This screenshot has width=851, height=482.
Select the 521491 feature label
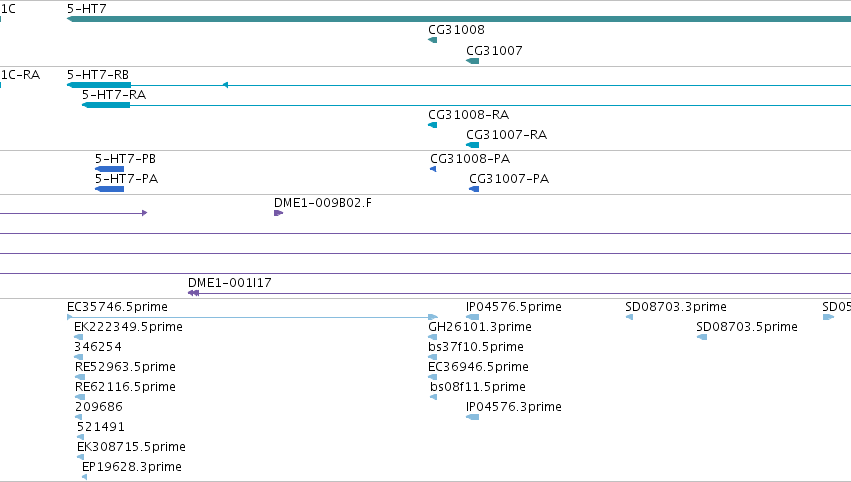pyautogui.click(x=101, y=427)
